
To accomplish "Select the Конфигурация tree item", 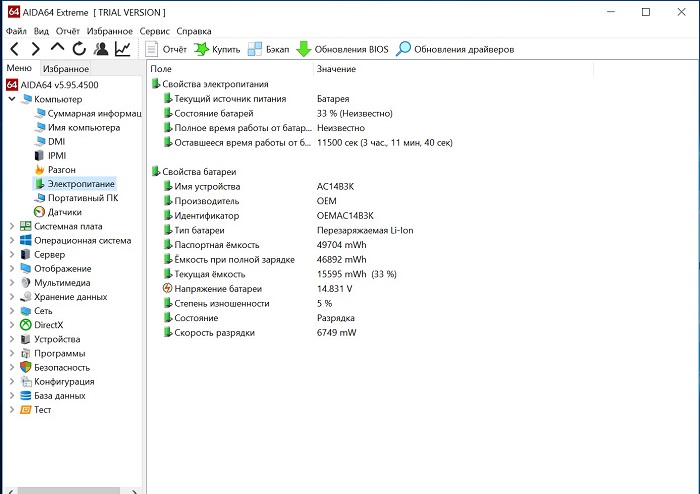I will tap(57, 382).
